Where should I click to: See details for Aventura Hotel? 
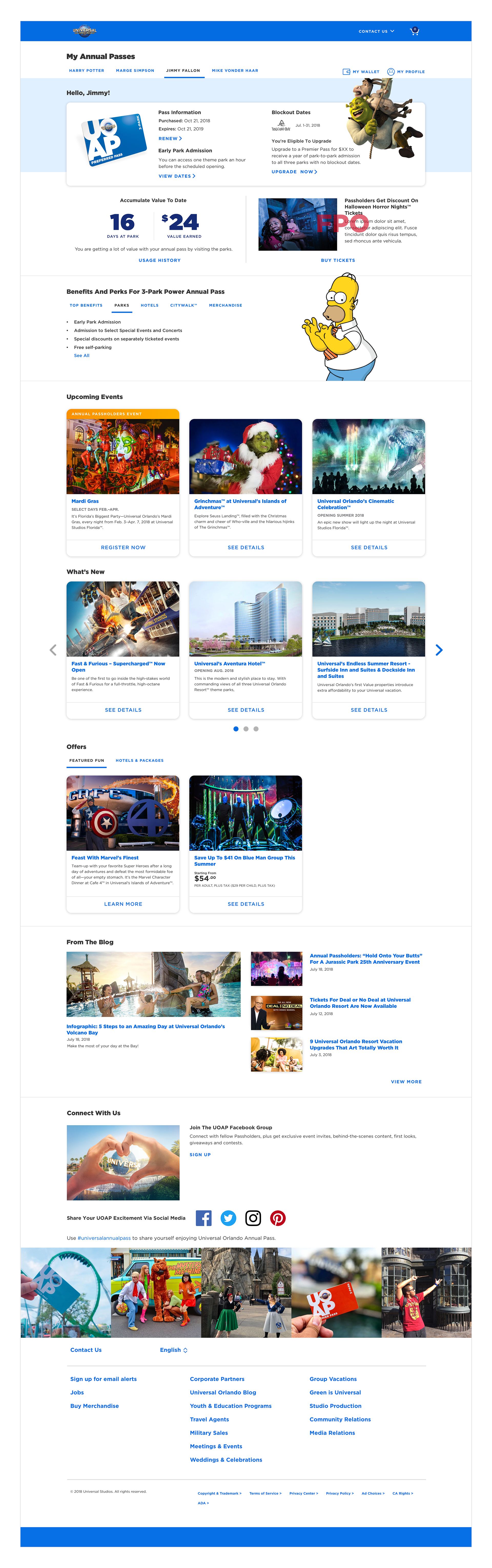(246, 710)
